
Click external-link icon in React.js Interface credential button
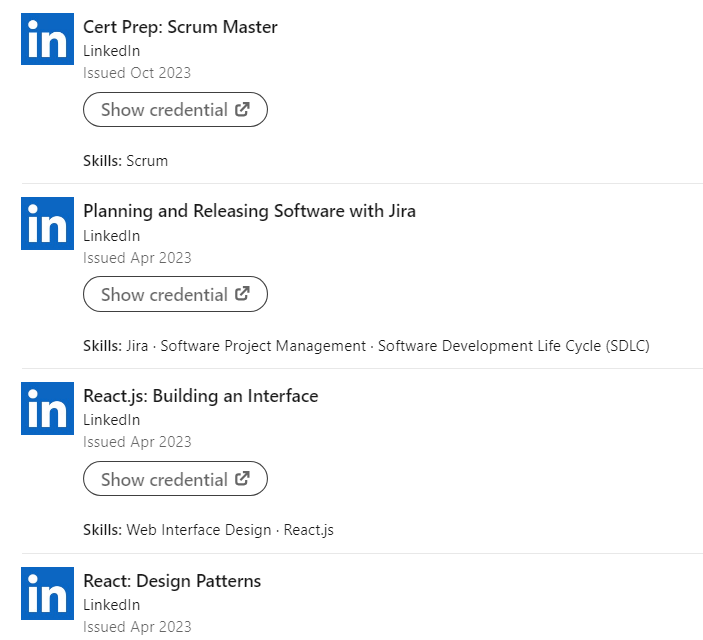click(242, 479)
